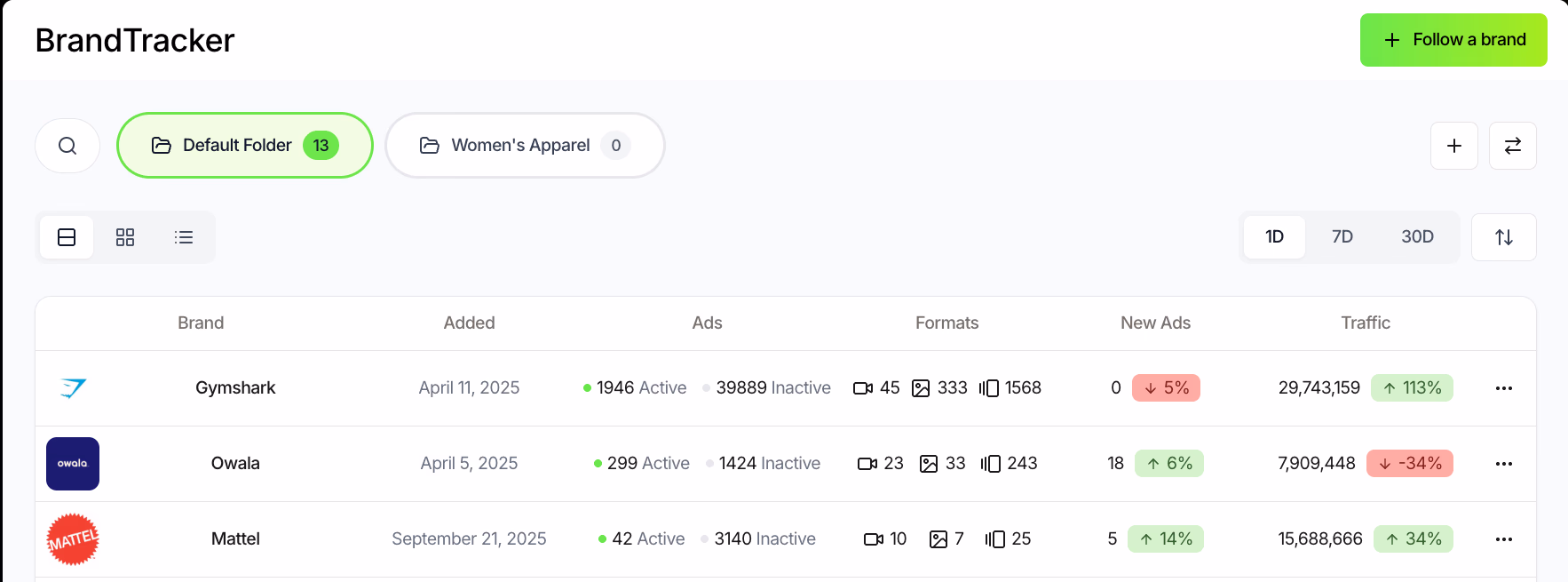Click the September 21, 2025 date
Screen dimensions: 1568x582
pos(469,539)
